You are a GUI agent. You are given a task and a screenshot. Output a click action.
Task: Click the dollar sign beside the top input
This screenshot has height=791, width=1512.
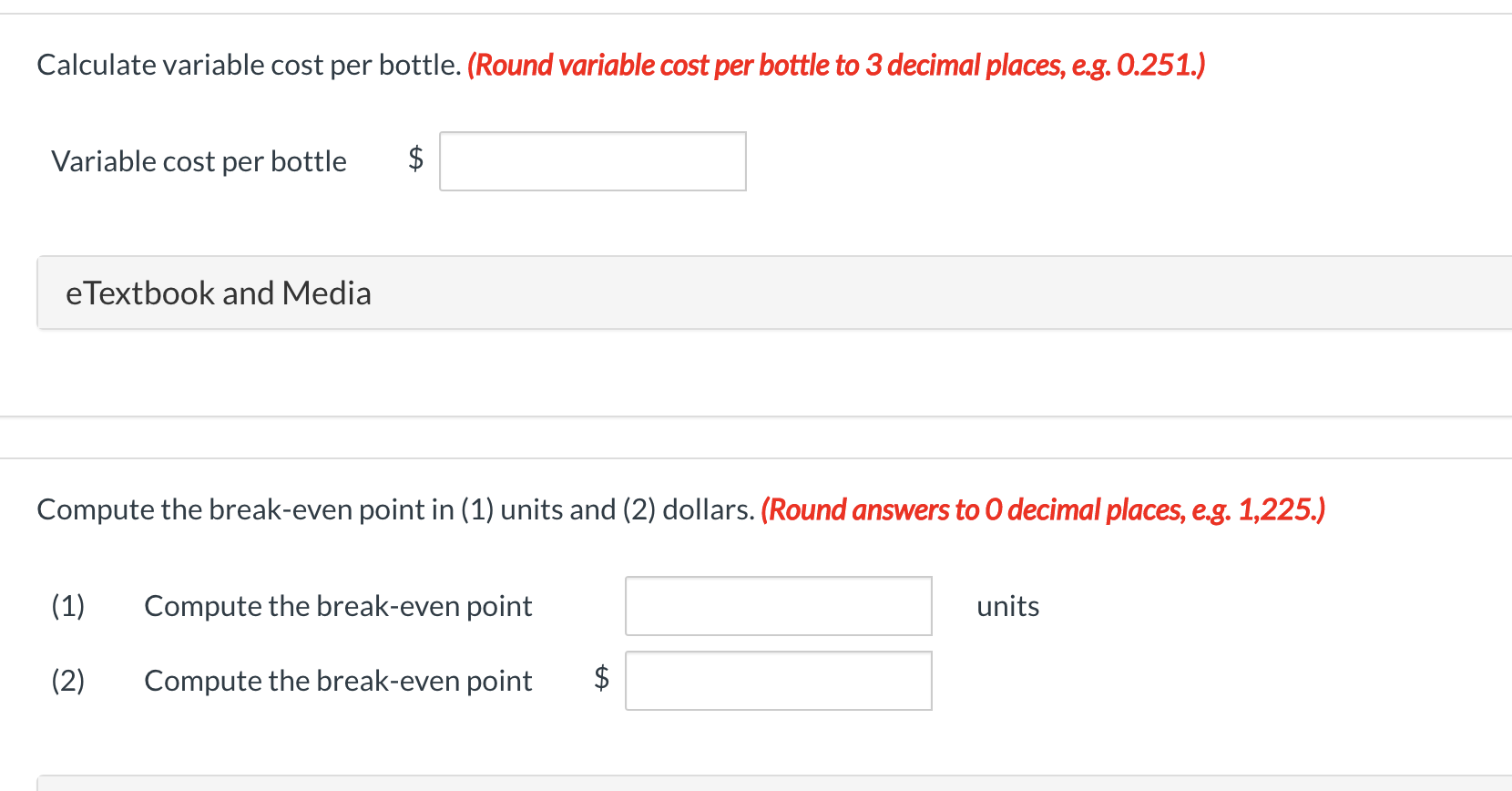415,159
